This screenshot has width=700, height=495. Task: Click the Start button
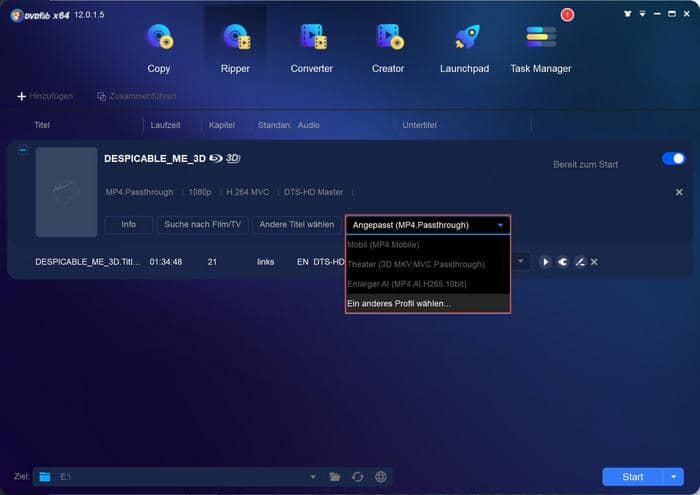pyautogui.click(x=633, y=477)
